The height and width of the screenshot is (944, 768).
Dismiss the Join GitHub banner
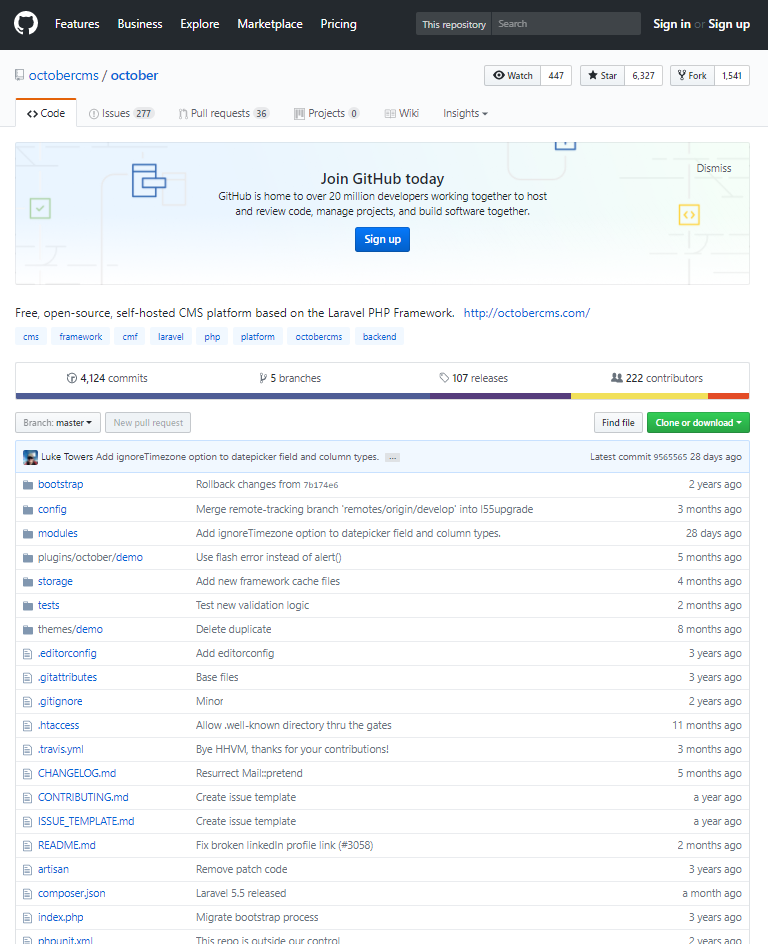[714, 168]
